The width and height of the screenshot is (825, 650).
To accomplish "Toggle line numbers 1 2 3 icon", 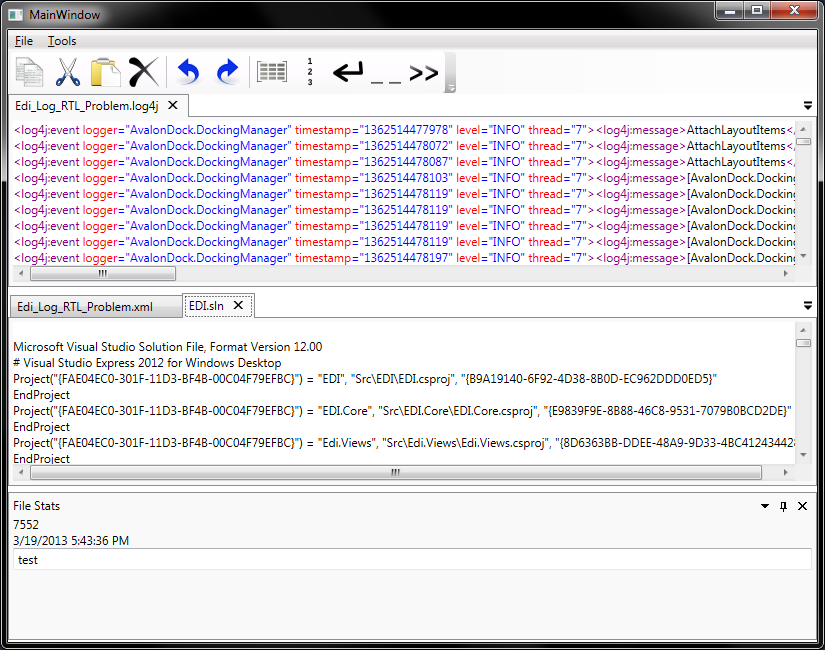I will pyautogui.click(x=310, y=72).
